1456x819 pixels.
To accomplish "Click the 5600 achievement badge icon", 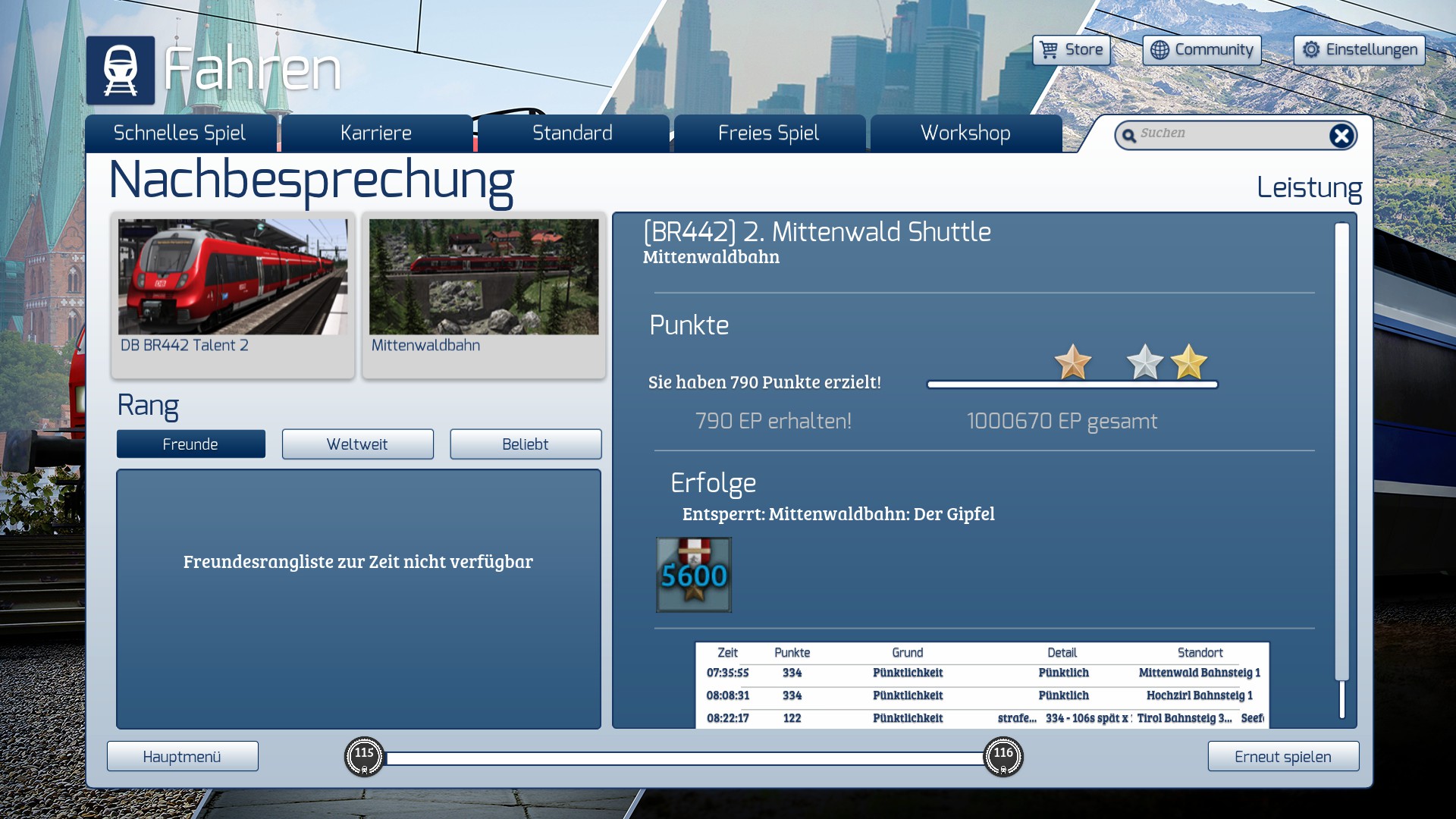I will coord(693,575).
